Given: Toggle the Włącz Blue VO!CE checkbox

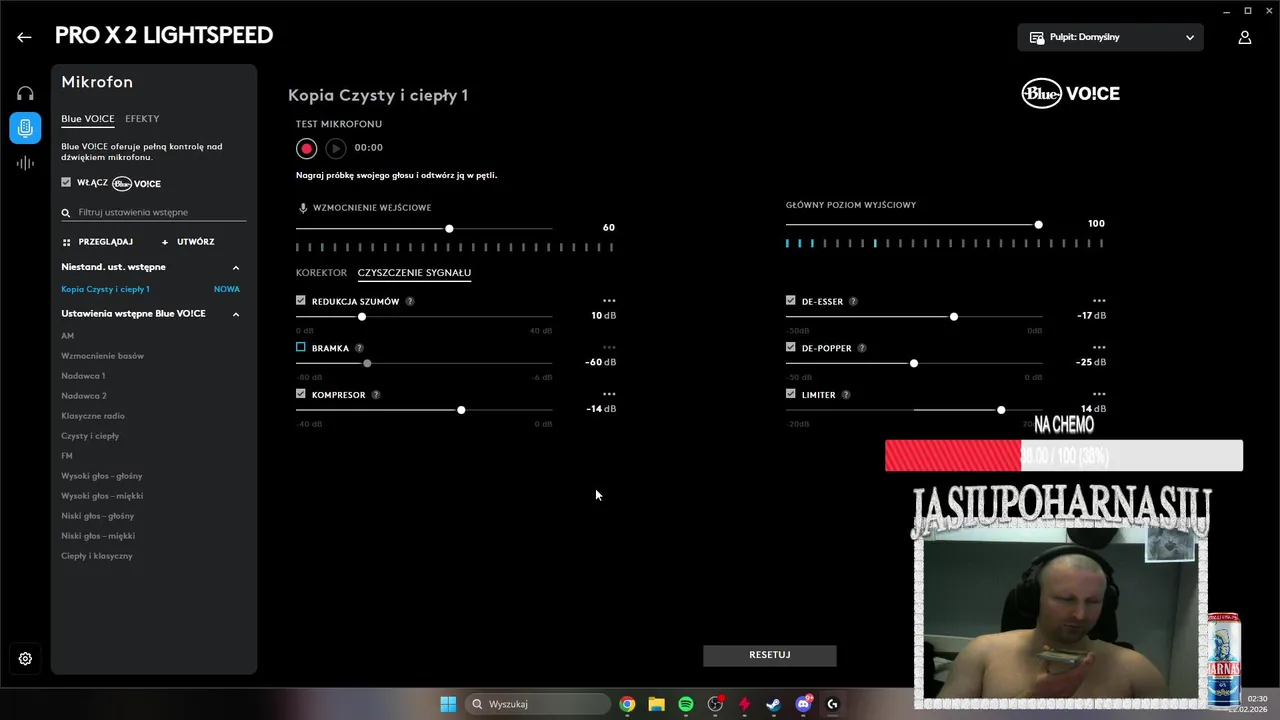Looking at the screenshot, I should [66, 183].
